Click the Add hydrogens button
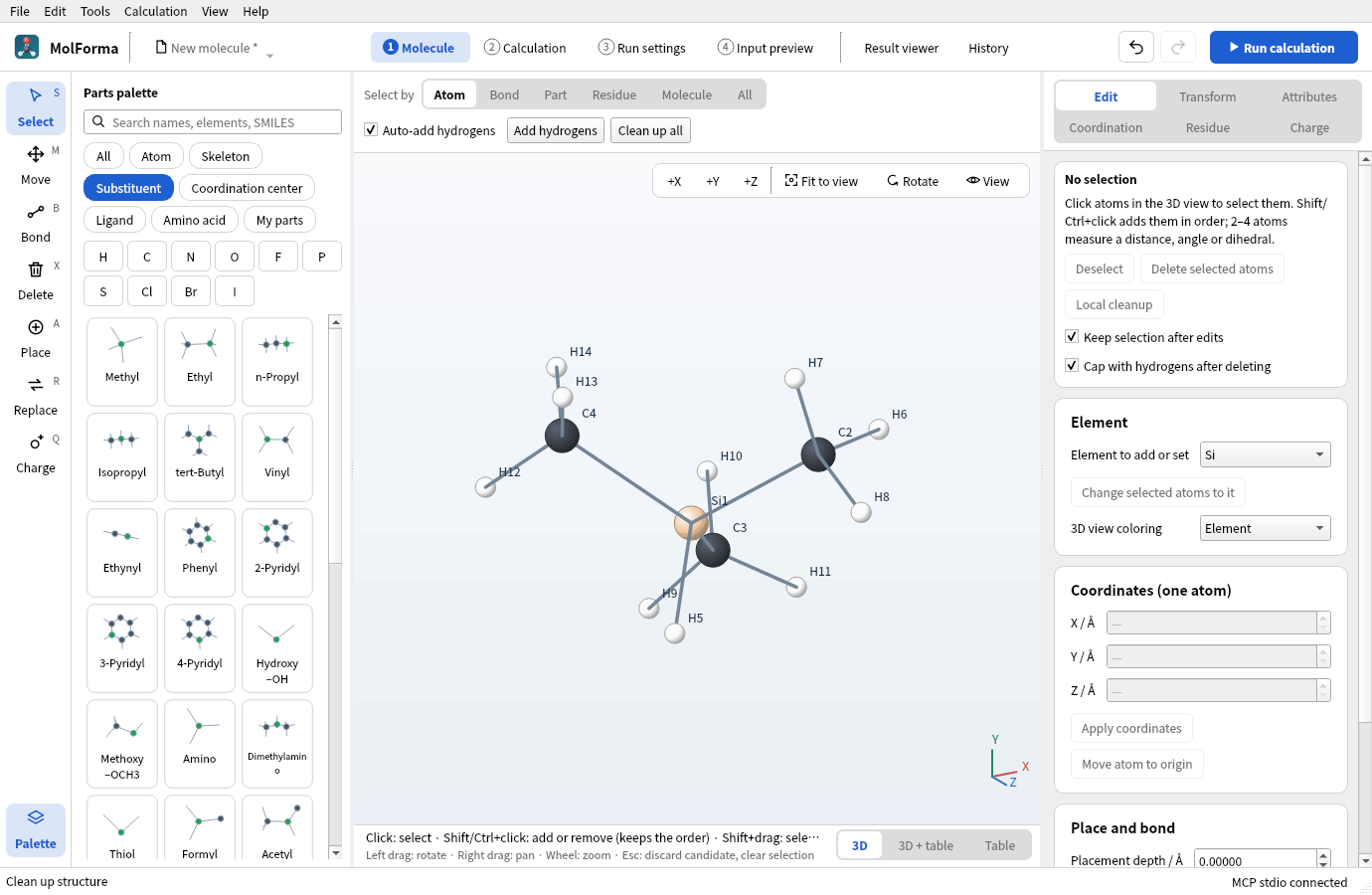This screenshot has height=895, width=1372. 556,130
